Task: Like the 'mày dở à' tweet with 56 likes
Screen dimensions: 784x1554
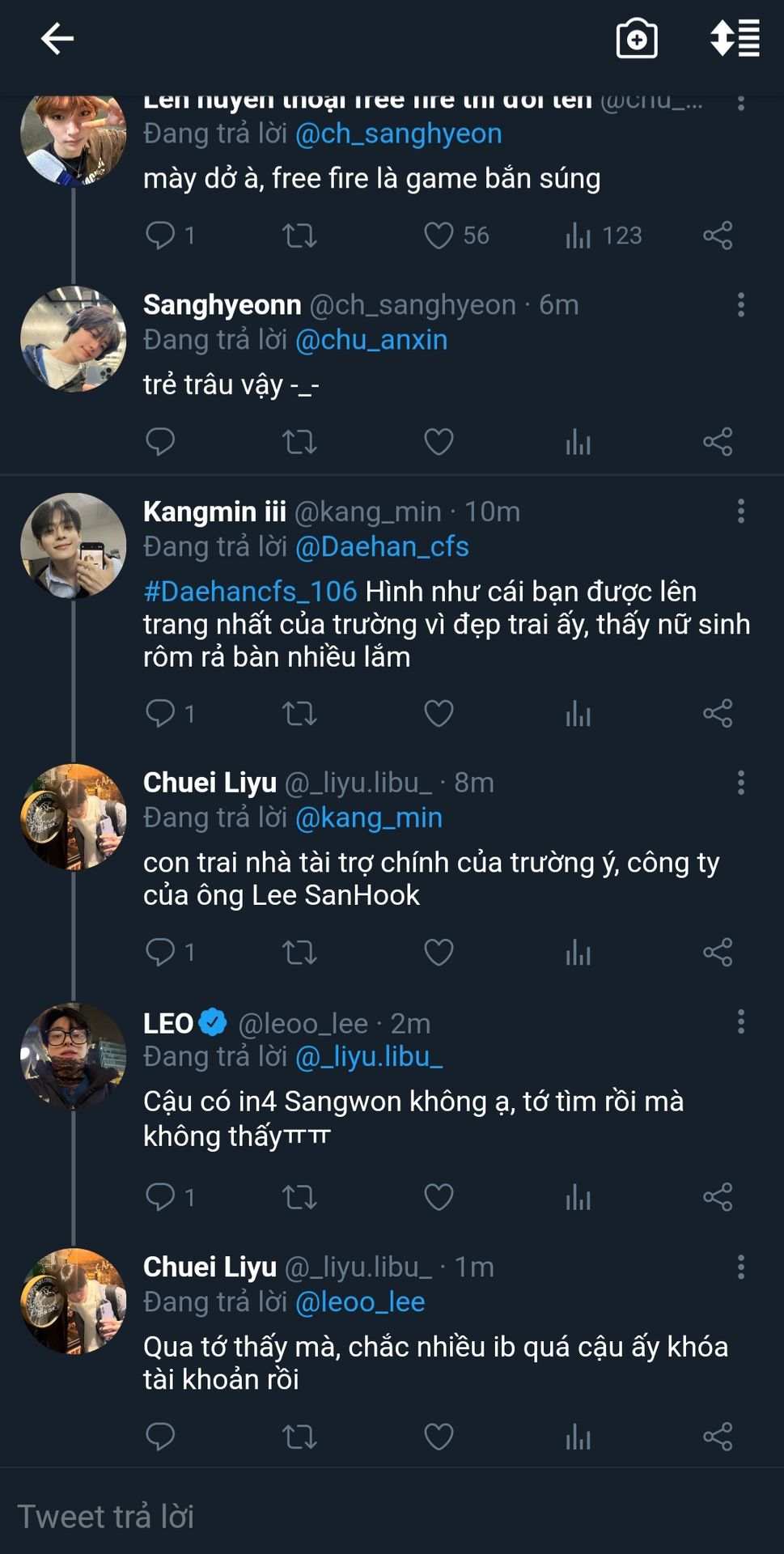Action: [x=439, y=236]
